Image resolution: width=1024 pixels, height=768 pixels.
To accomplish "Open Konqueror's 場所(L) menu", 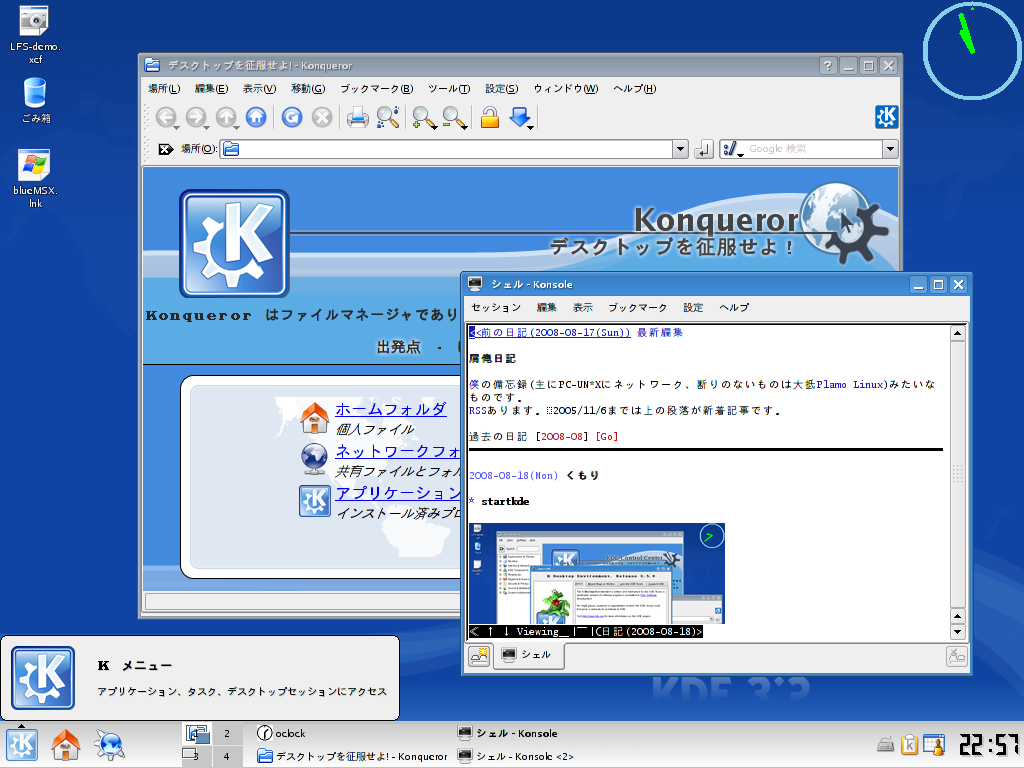I will tap(164, 89).
